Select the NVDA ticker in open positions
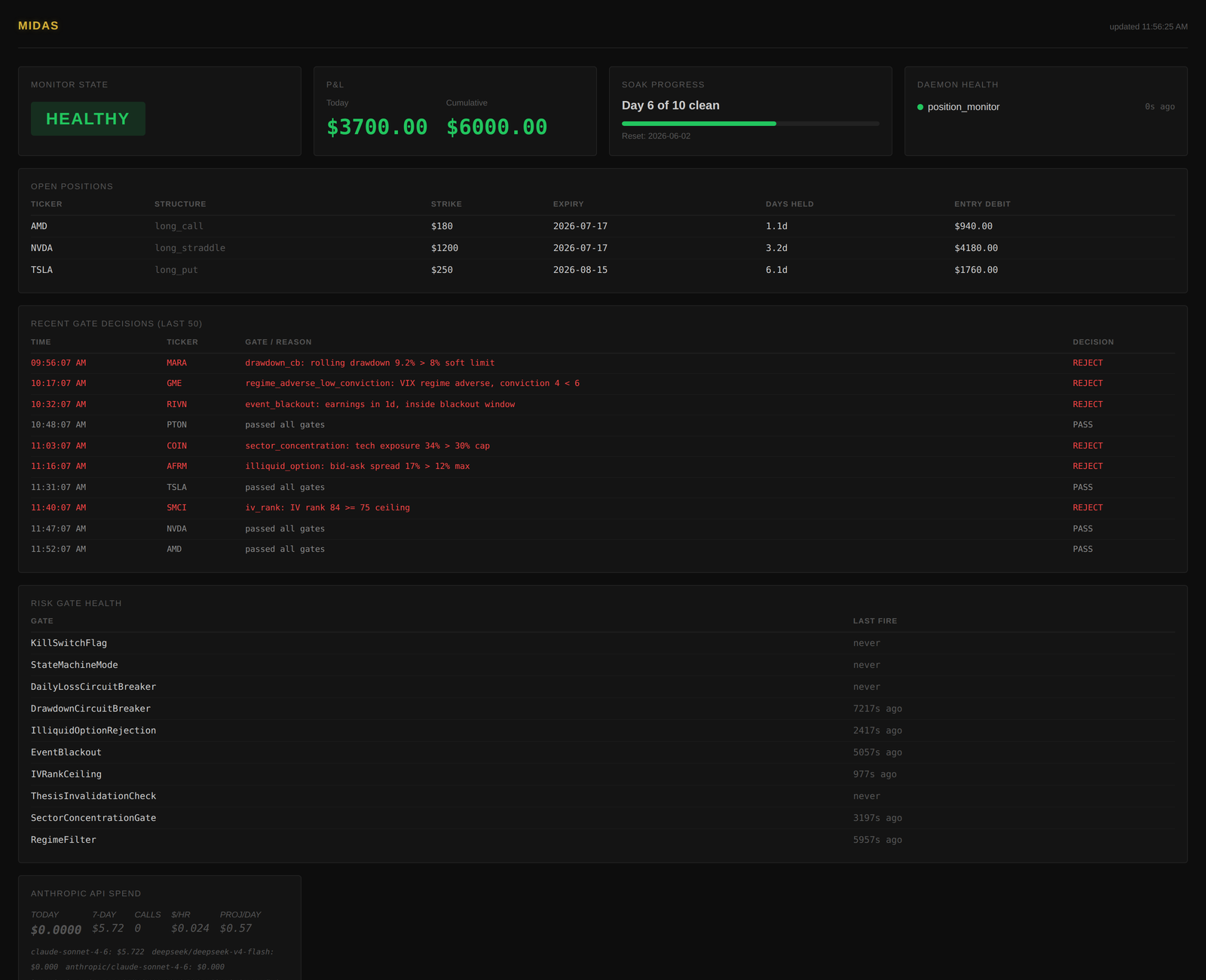This screenshot has height=980, width=1206. [41, 248]
